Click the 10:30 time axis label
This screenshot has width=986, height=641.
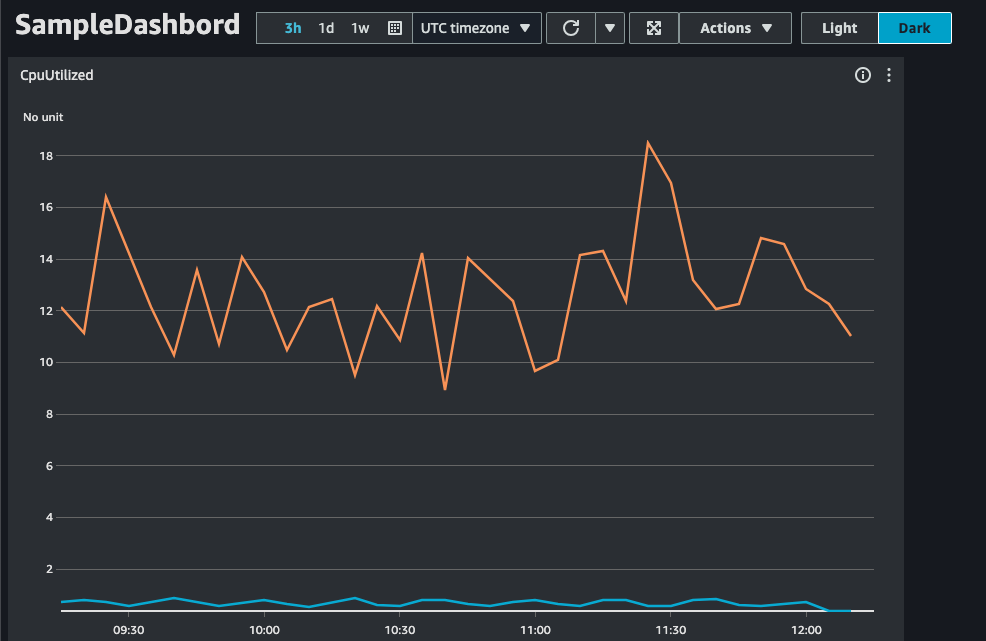(400, 630)
